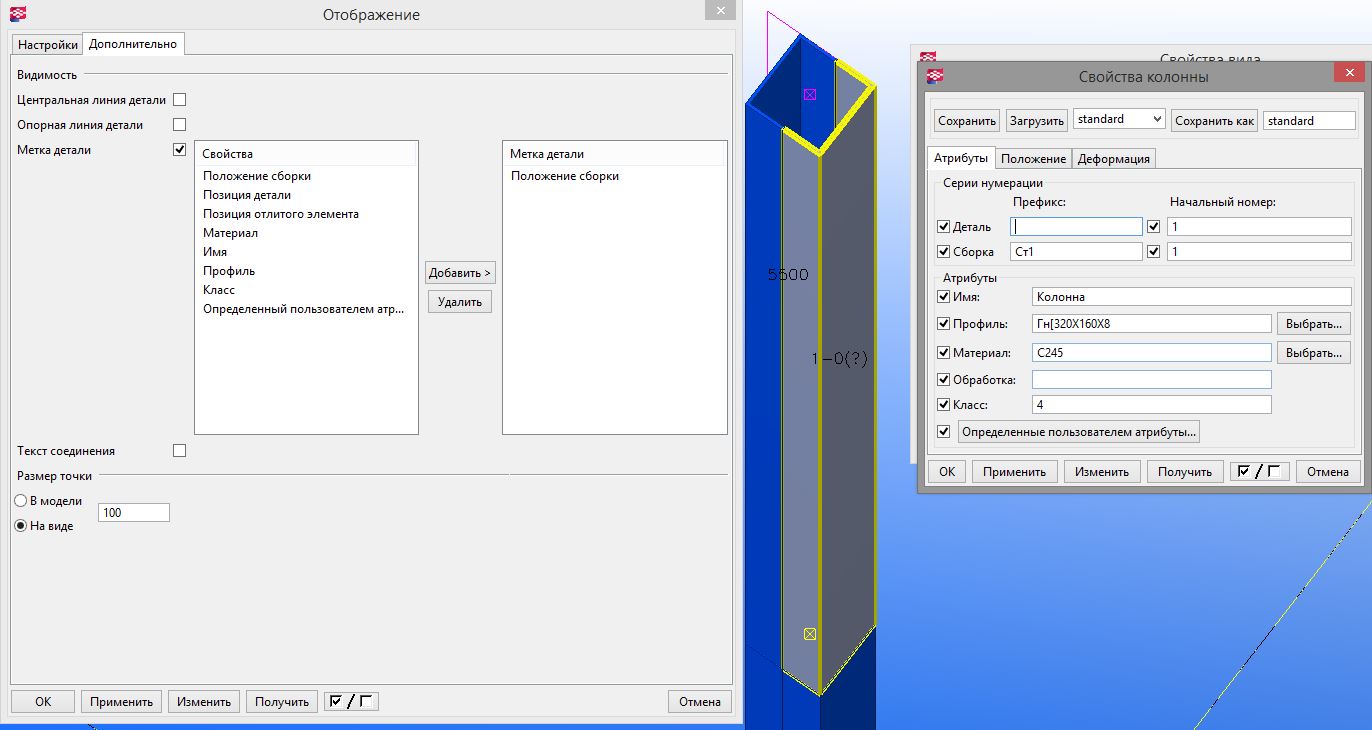Select the yellow handle point at column bottom
Image resolution: width=1372 pixels, height=730 pixels.
(x=810, y=634)
